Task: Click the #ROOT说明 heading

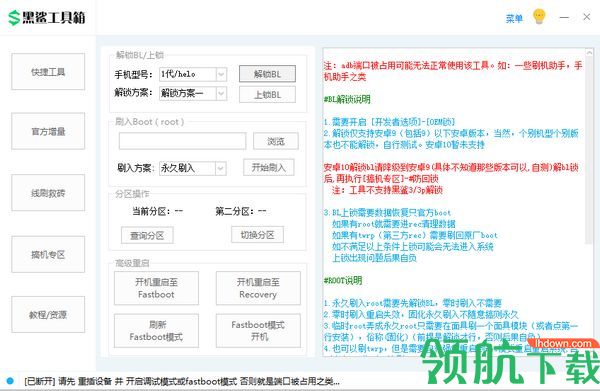Action: pos(343,280)
